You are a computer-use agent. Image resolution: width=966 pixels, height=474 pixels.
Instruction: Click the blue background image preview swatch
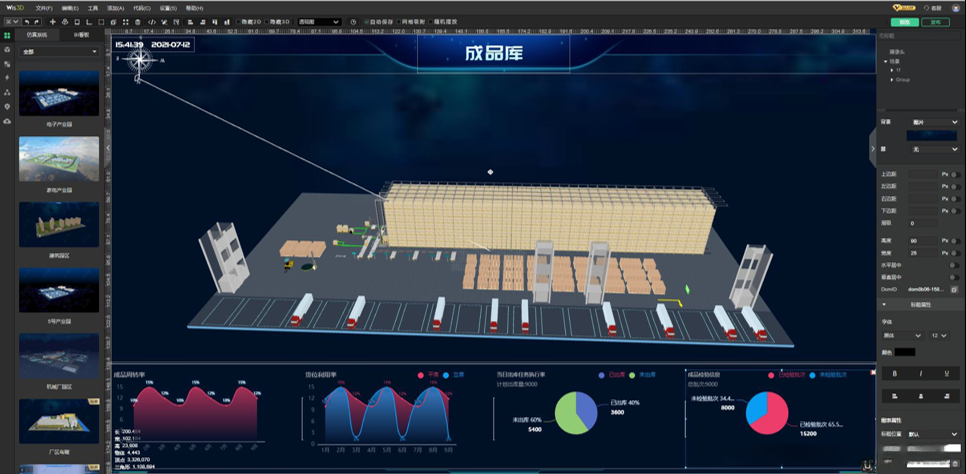click(932, 136)
